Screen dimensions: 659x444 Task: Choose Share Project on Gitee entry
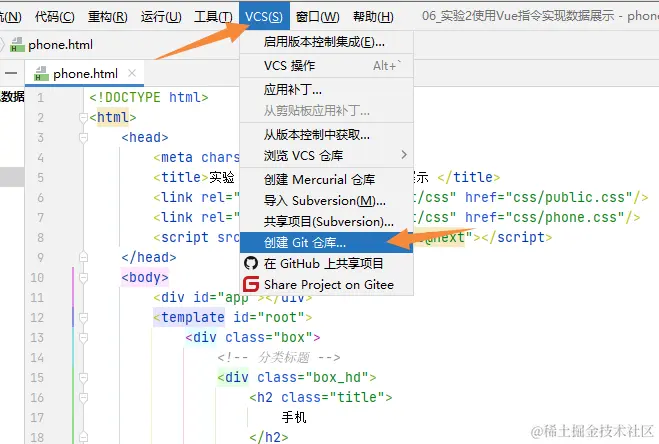327,285
